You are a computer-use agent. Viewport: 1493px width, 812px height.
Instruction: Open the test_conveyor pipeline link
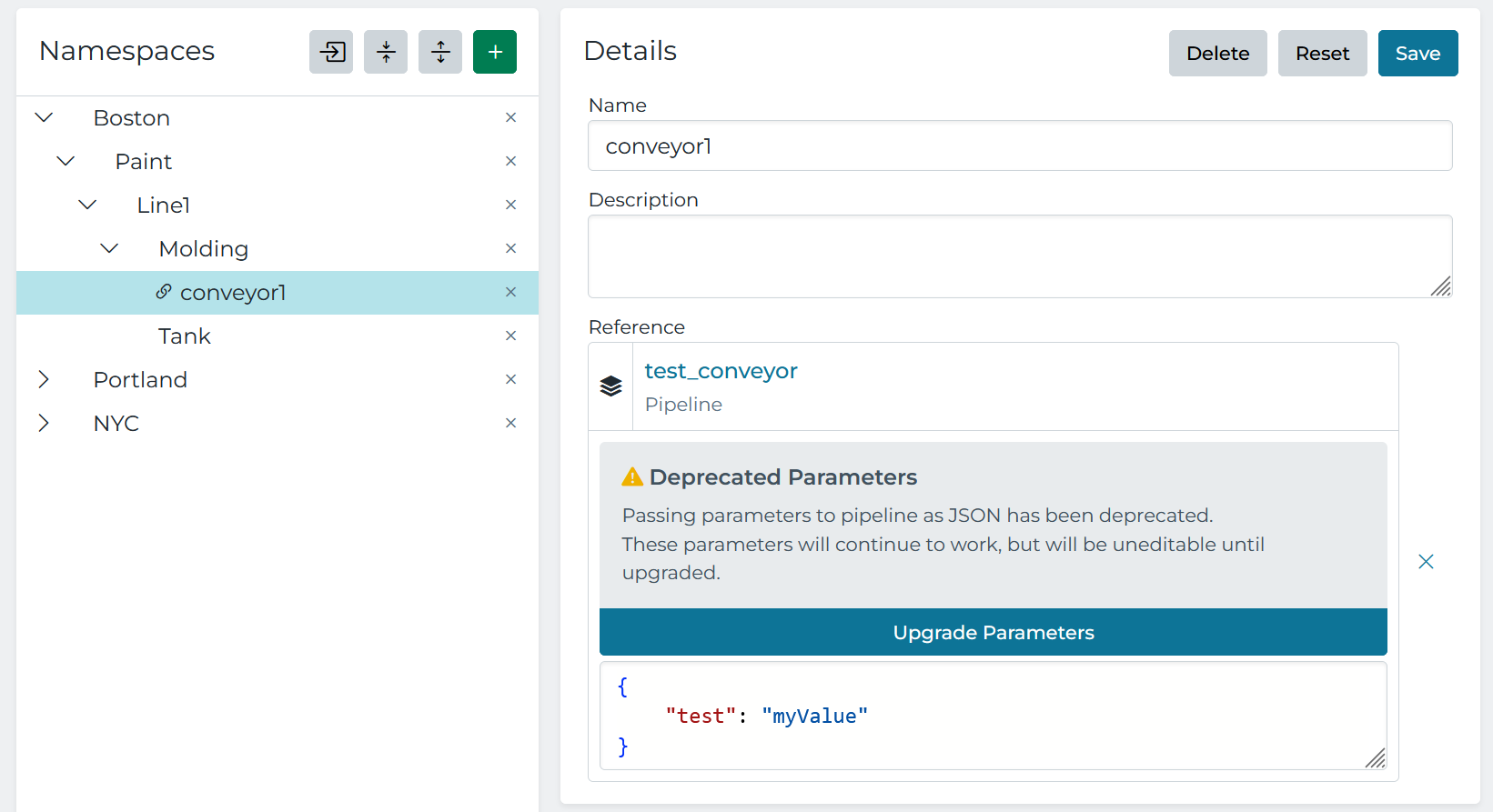[x=721, y=371]
